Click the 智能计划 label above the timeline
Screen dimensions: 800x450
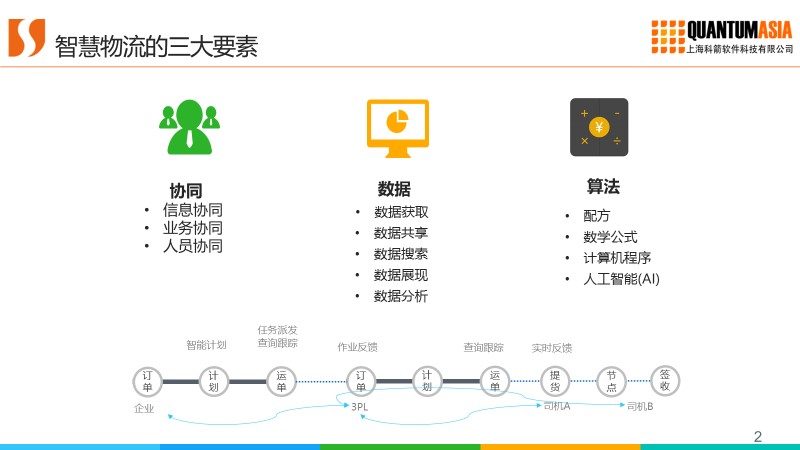(206, 345)
